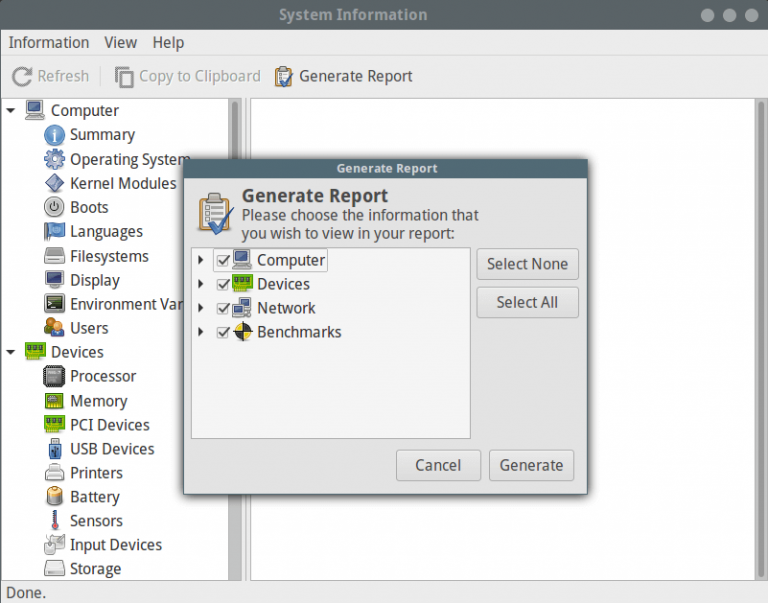Click the Sensors thermometer icon

[54, 521]
